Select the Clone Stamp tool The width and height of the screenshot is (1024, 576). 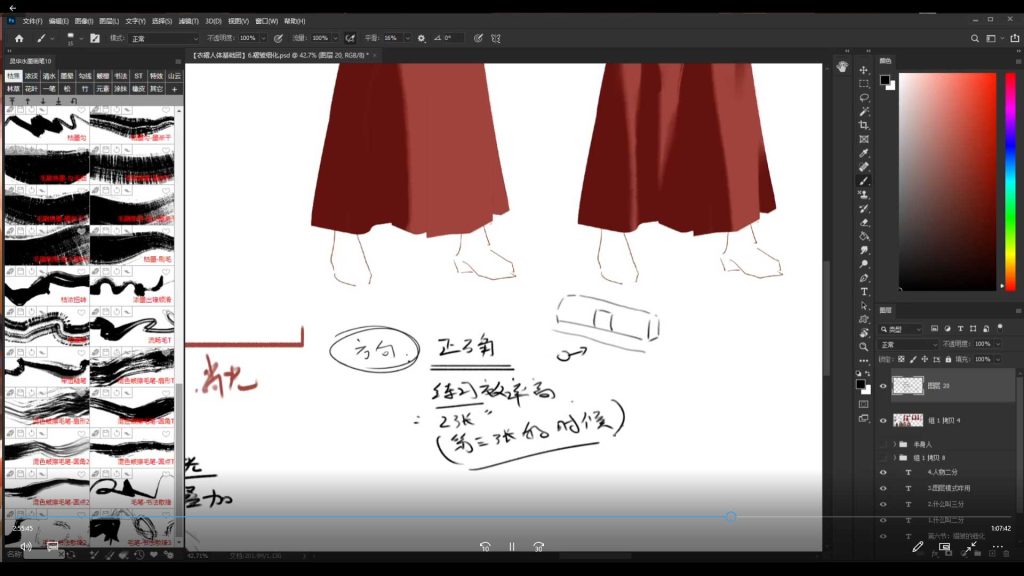click(863, 195)
